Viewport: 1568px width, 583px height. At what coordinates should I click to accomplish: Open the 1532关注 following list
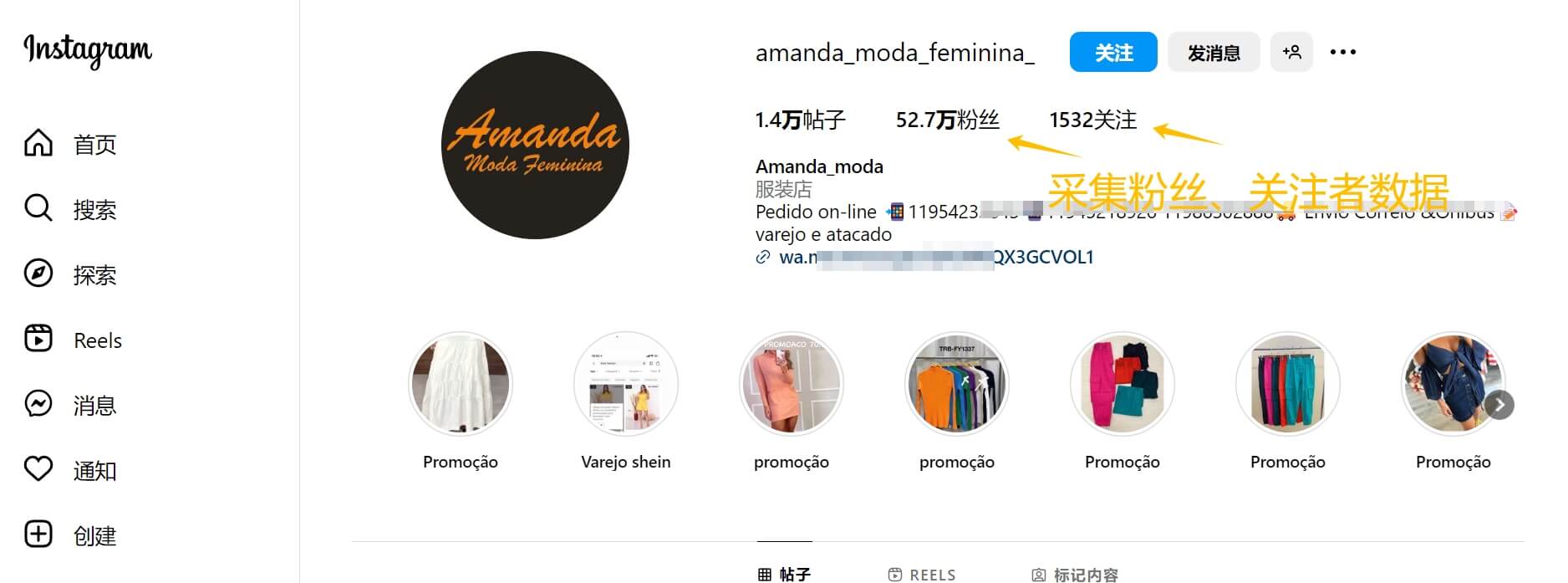(x=1093, y=120)
